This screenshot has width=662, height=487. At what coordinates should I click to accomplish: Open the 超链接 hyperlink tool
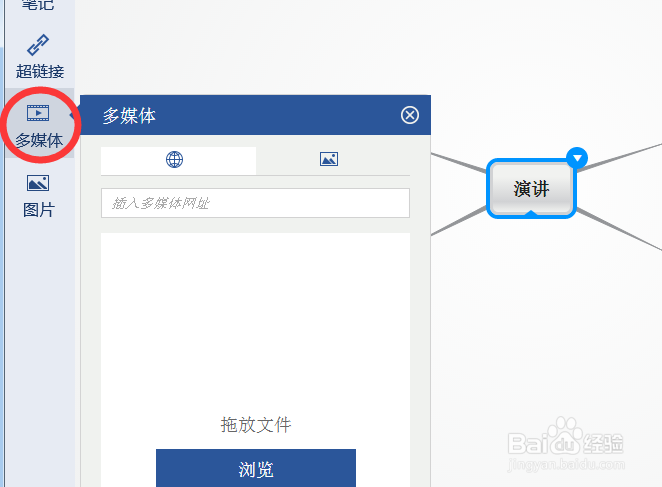point(39,57)
